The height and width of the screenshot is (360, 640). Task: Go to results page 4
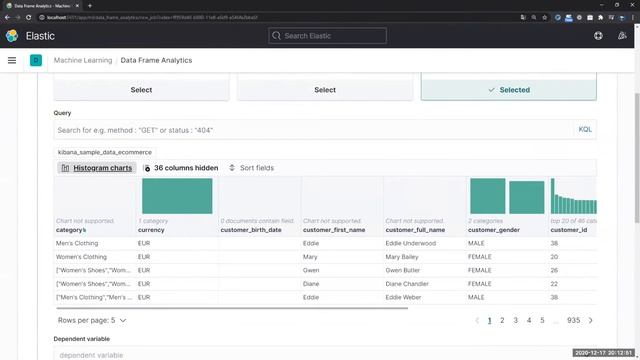[x=529, y=320]
